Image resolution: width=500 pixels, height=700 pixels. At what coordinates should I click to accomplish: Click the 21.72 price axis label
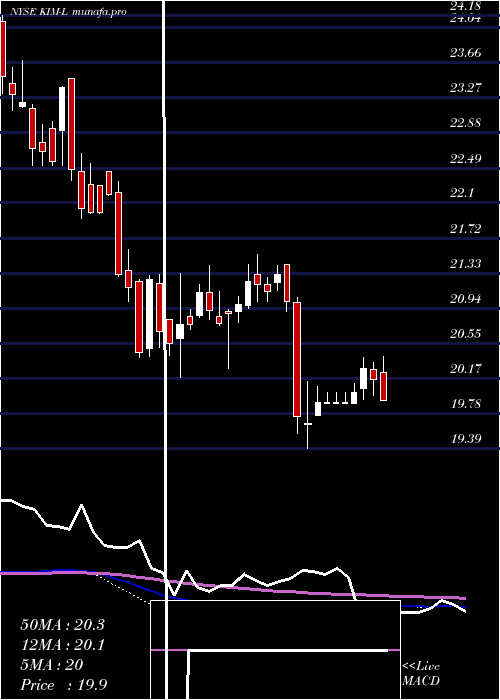click(466, 229)
